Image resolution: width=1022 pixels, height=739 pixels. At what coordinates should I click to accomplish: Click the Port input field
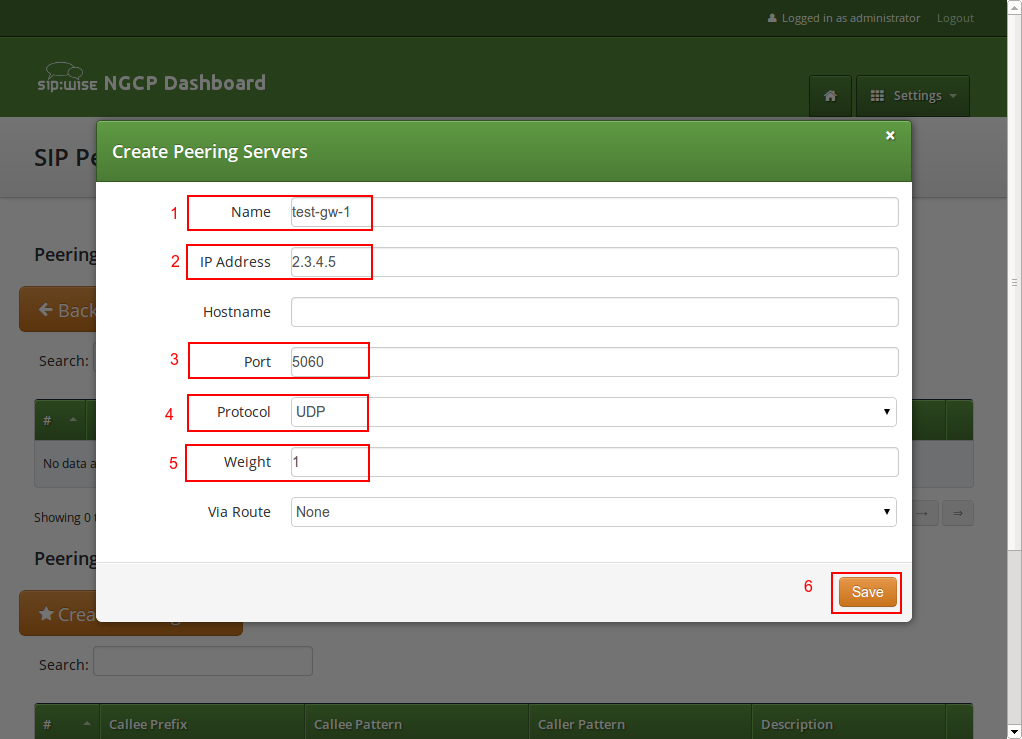[x=594, y=362]
